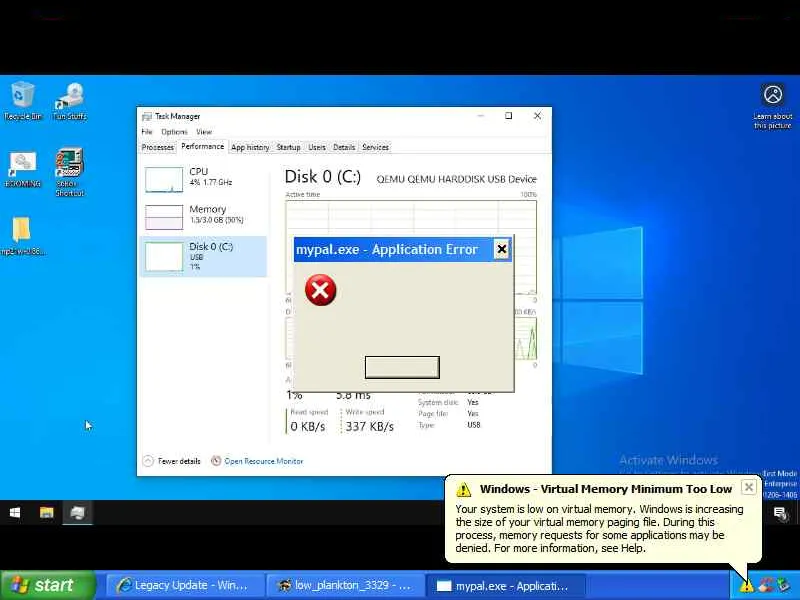The height and width of the screenshot is (600, 800).
Task: Switch to the Processes tab
Action: tap(158, 147)
